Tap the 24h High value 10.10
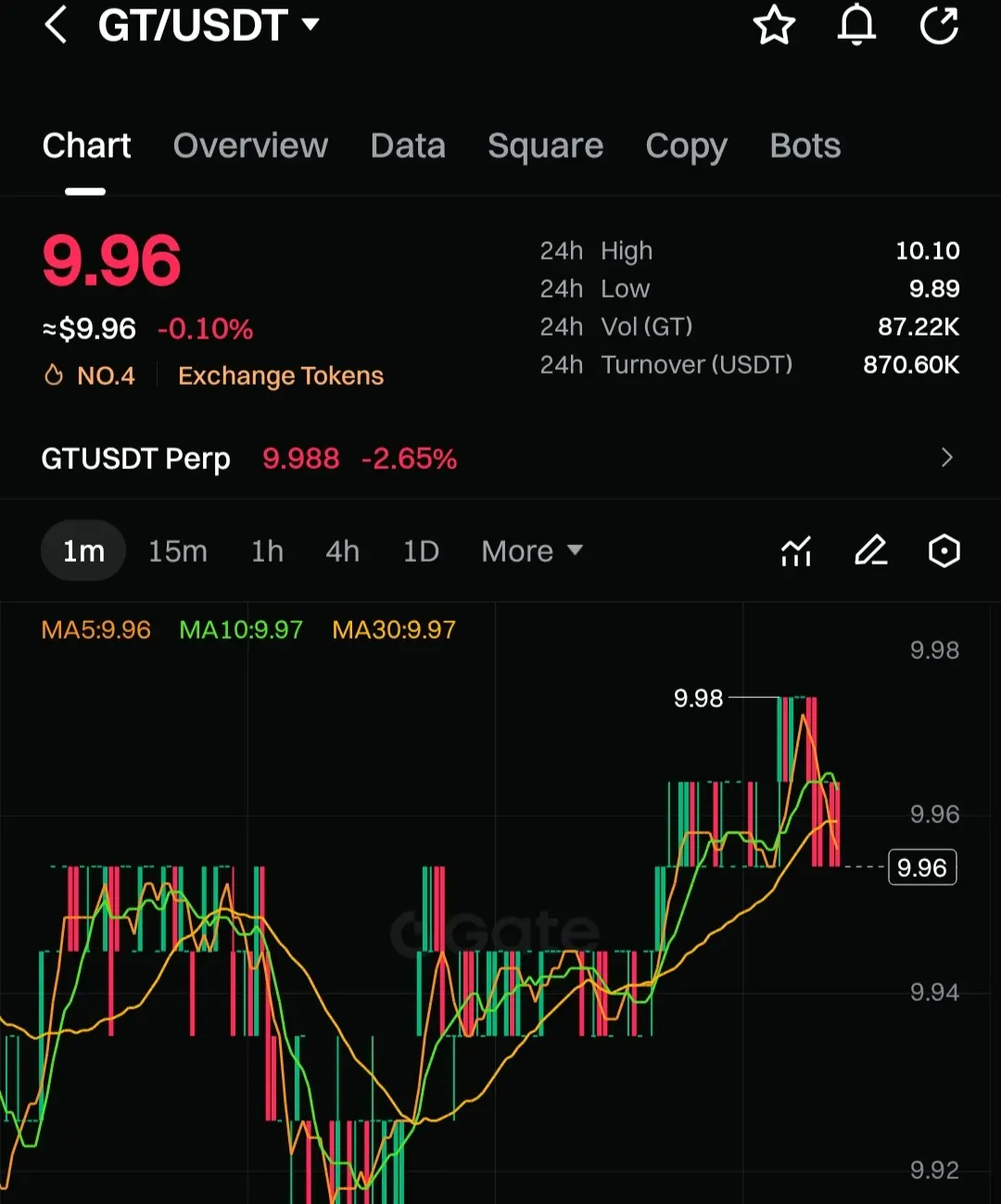Viewport: 1001px width, 1204px height. coord(927,250)
